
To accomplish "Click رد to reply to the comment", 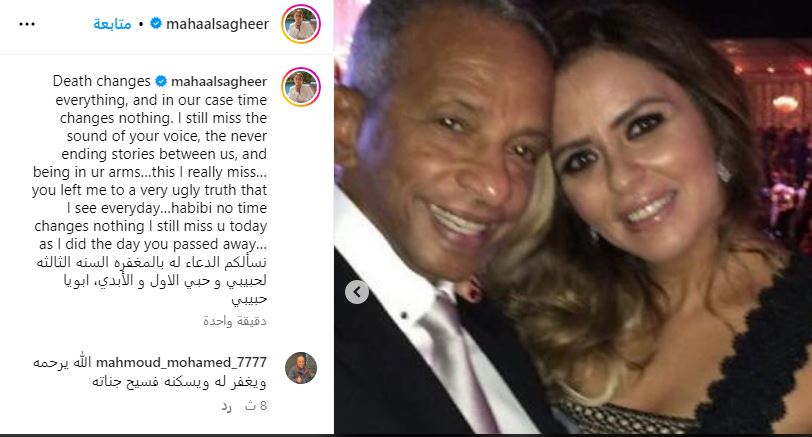I will (226, 406).
